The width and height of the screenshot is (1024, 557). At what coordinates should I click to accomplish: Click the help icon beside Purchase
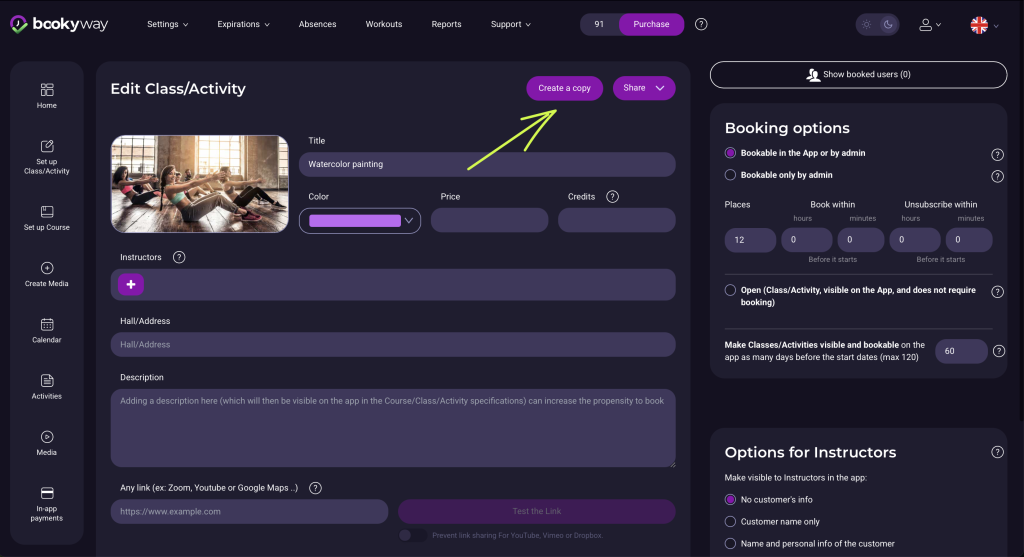pyautogui.click(x=701, y=24)
